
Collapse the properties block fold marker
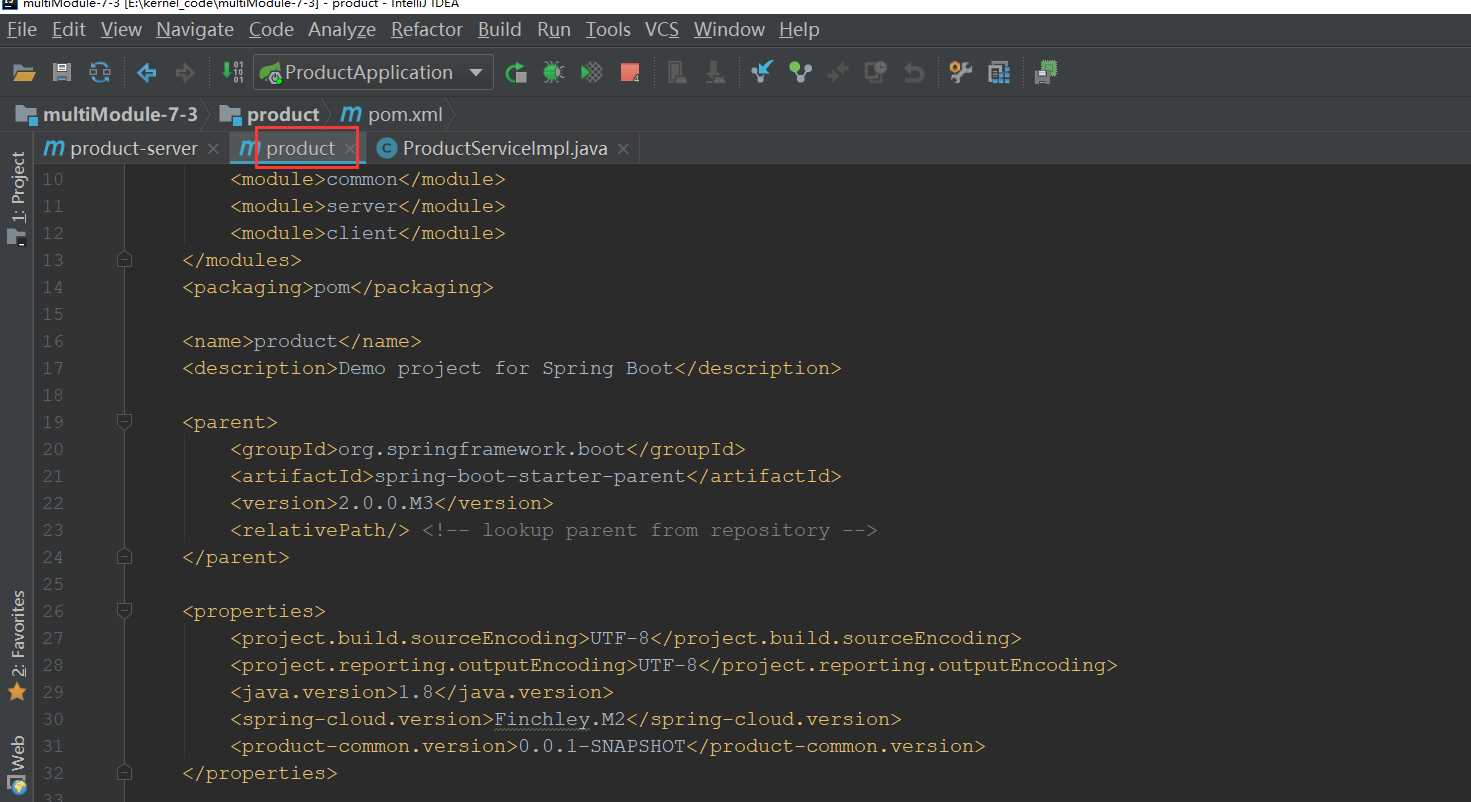click(124, 611)
